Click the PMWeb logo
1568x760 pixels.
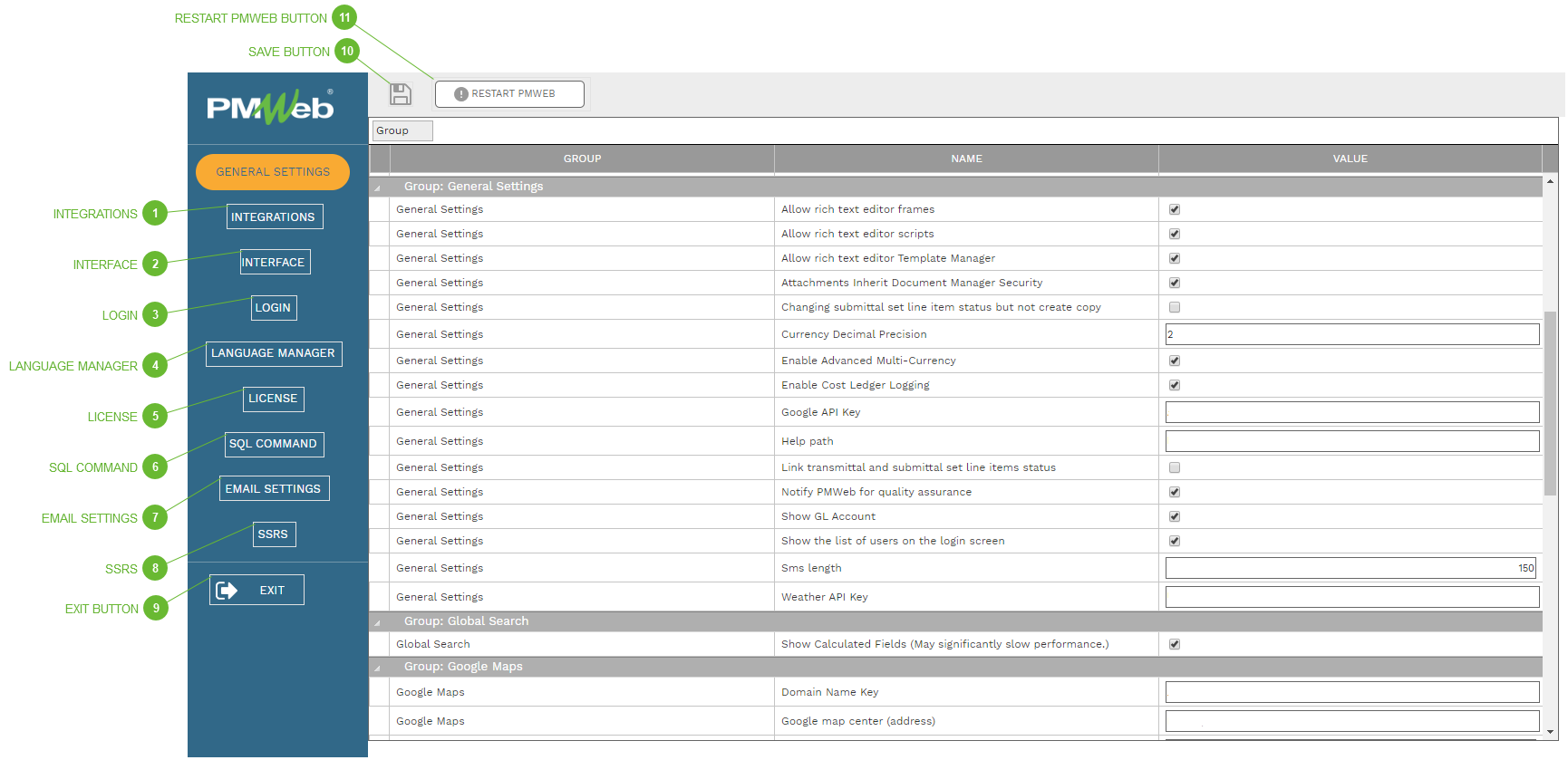(270, 107)
